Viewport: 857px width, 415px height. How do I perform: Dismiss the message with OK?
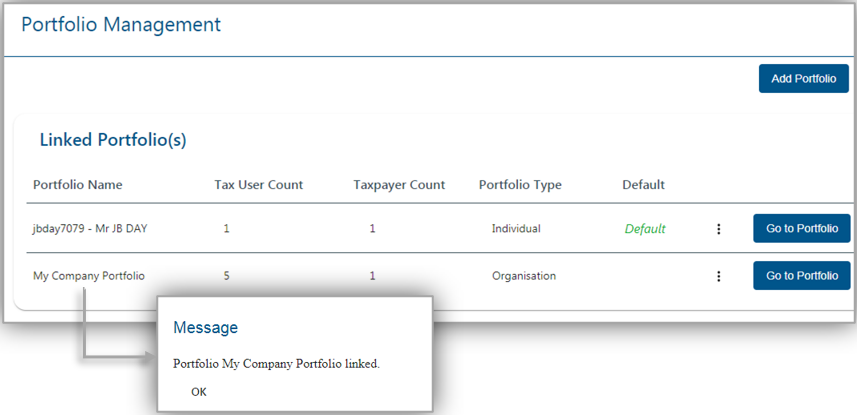point(199,392)
